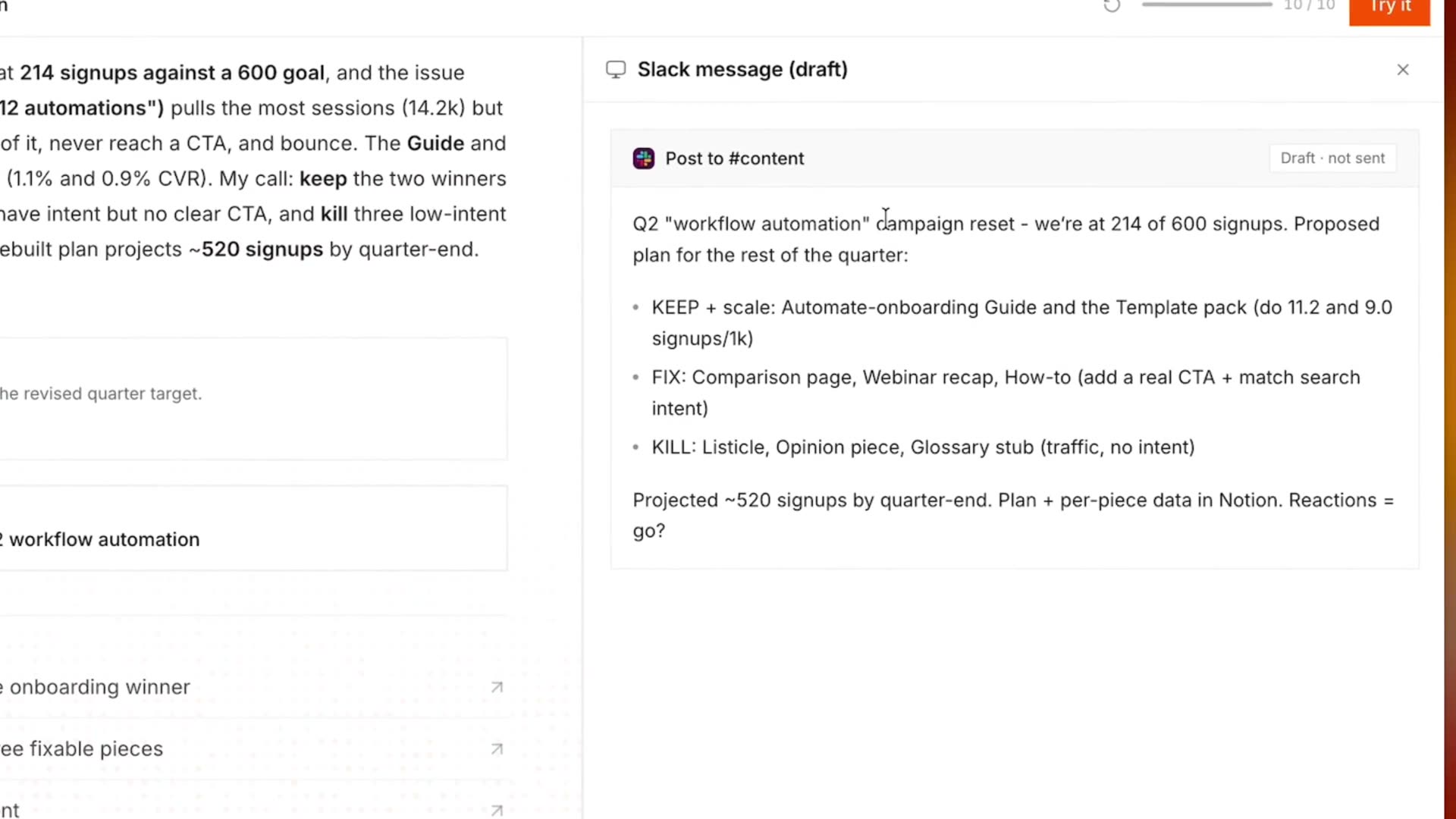
Task: Close the Slack message draft panel
Action: (x=1403, y=70)
